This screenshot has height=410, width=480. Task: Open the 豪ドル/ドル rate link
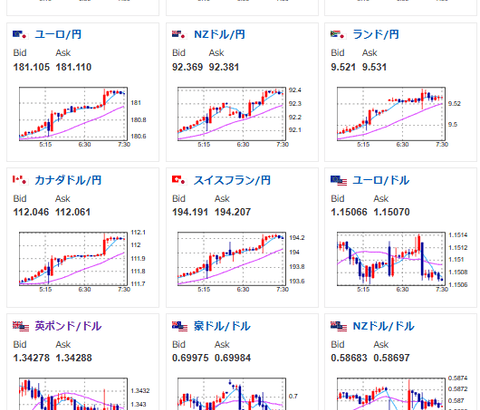222,326
